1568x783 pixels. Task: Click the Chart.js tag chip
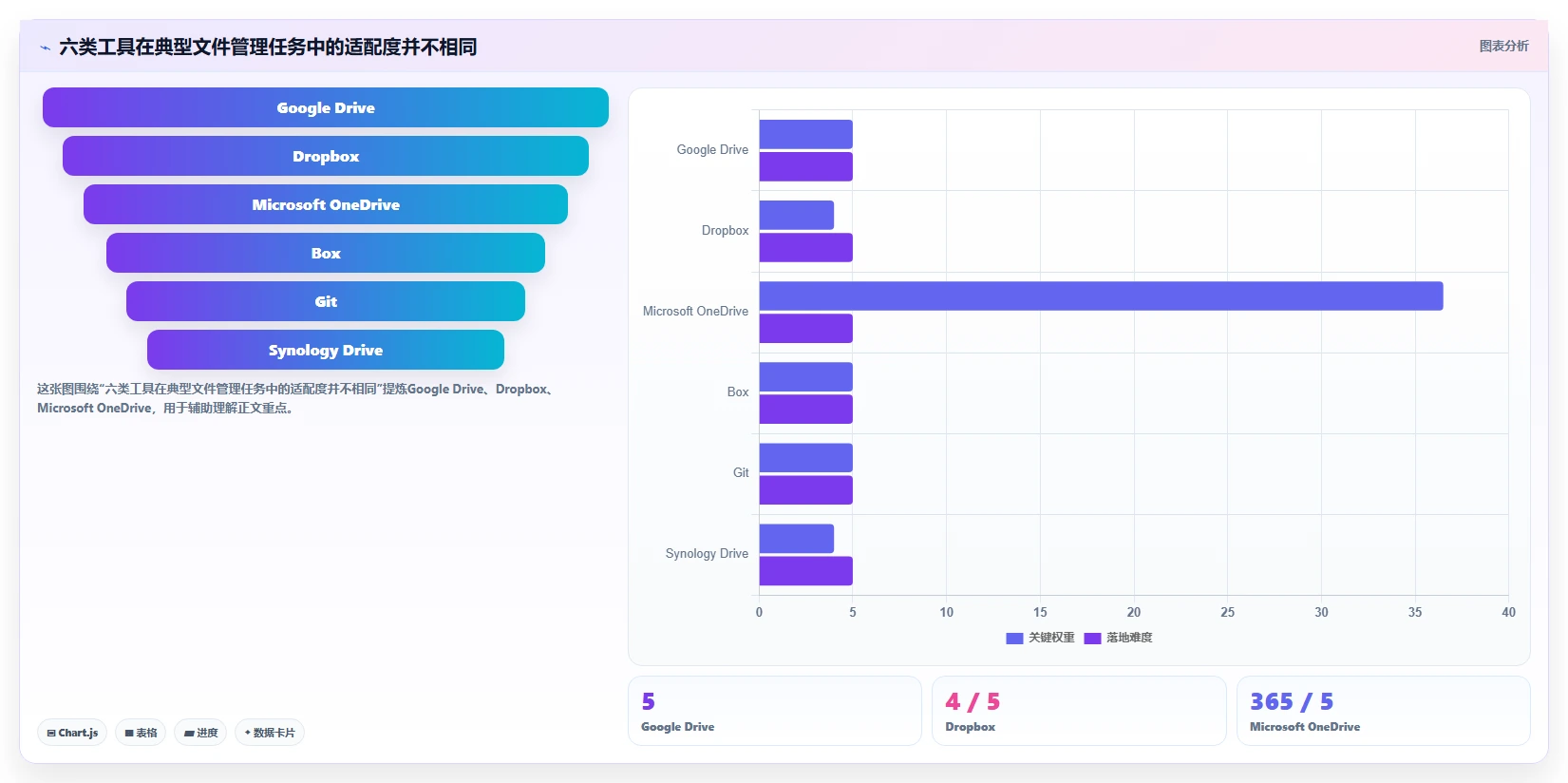(x=72, y=733)
